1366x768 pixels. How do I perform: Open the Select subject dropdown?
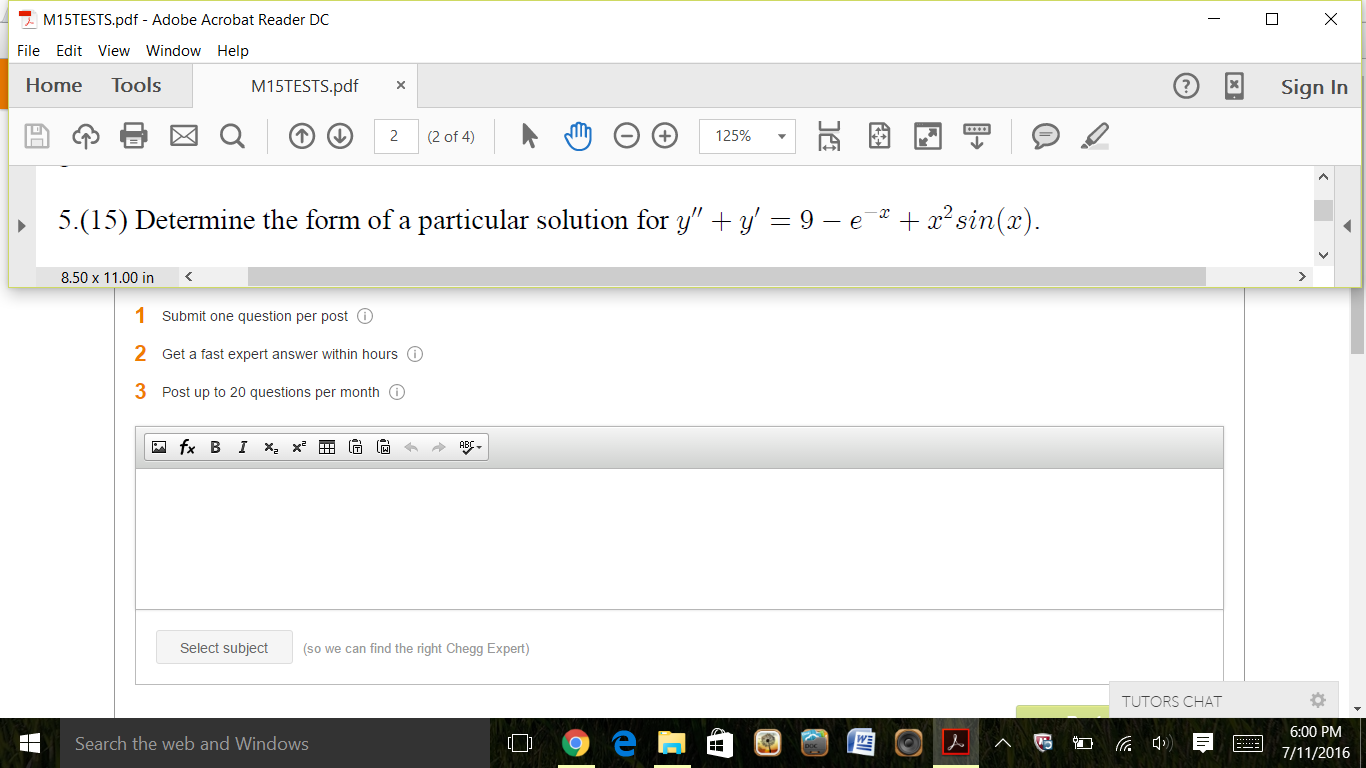point(224,646)
